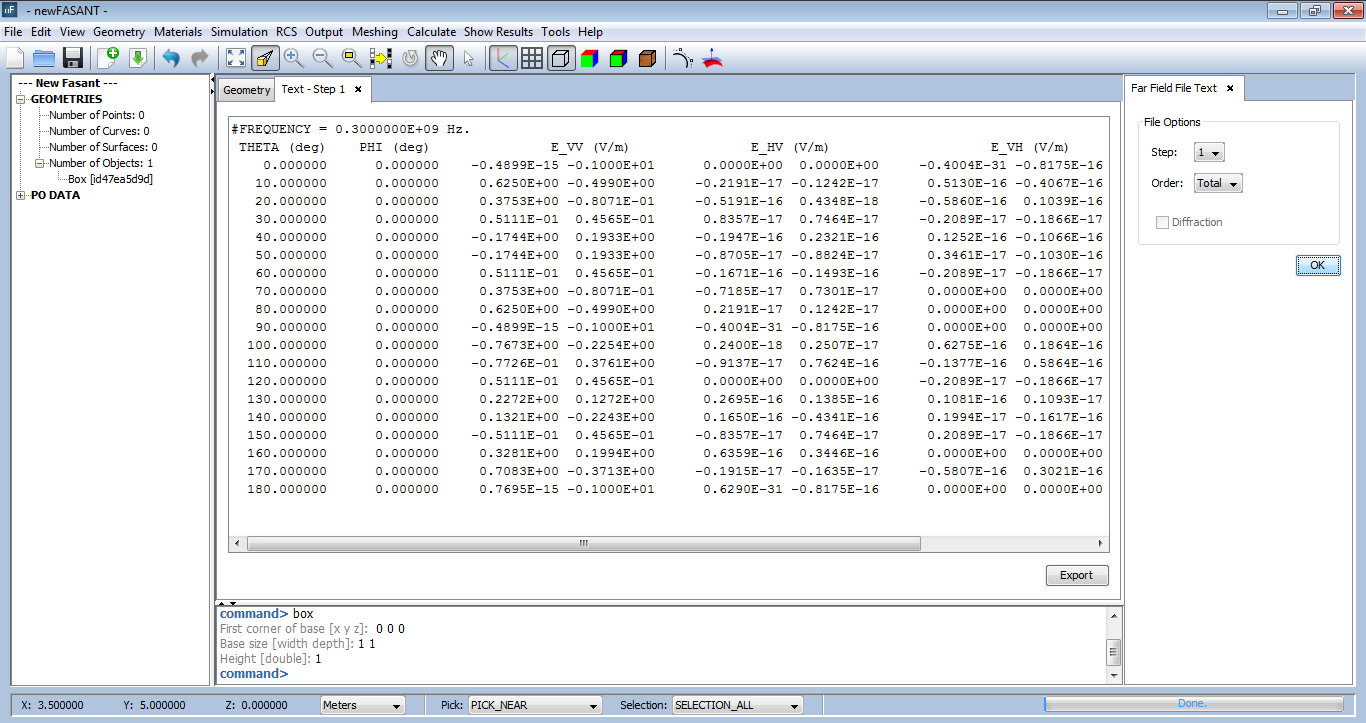Viewport: 1366px width, 723px height.
Task: Click the fit-to-screen zoom extents icon
Action: (x=236, y=58)
